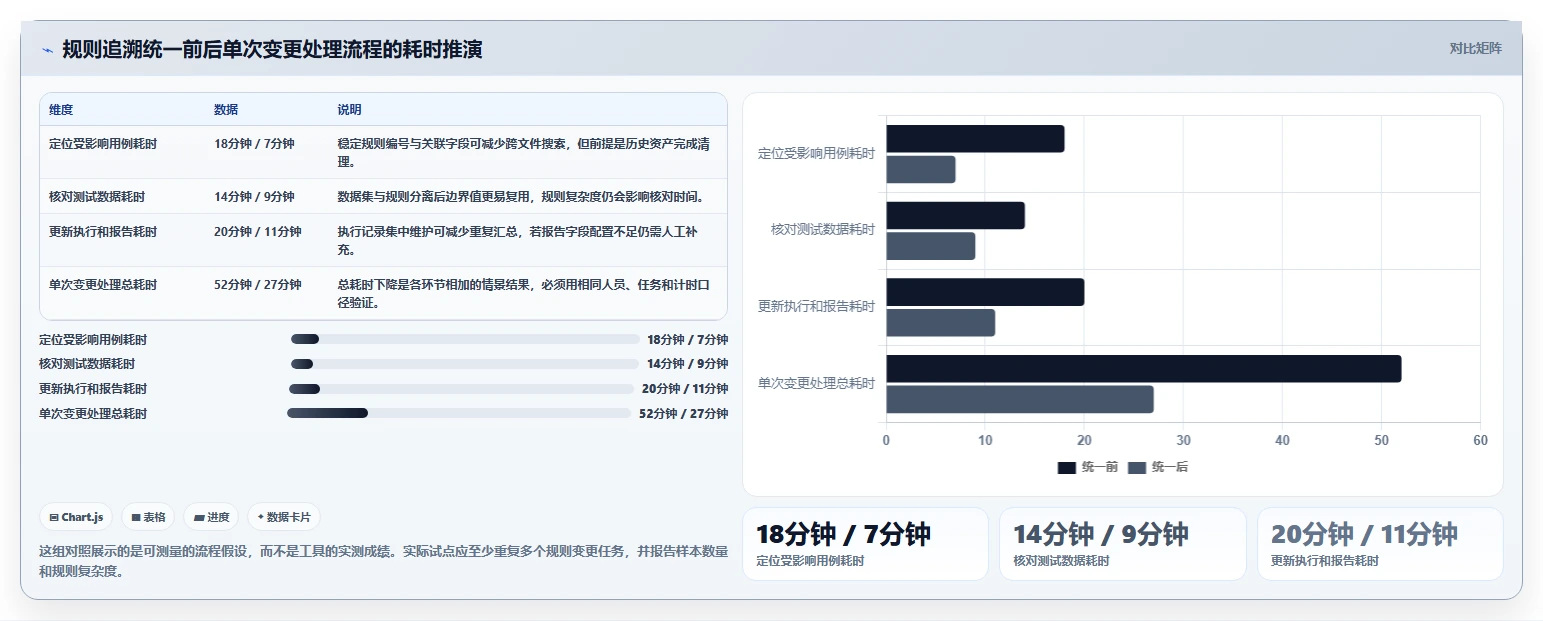Toggle the 统一后 legend swatch
This screenshot has width=1543, height=621.
(x=1137, y=467)
